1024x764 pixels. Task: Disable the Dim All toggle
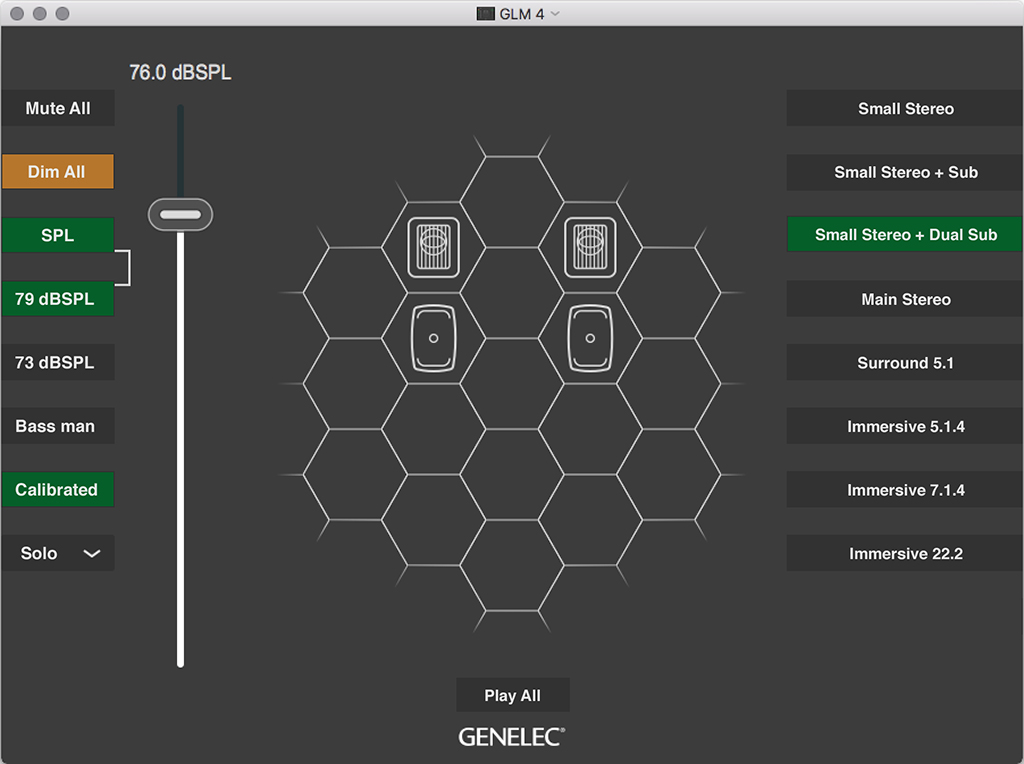58,172
